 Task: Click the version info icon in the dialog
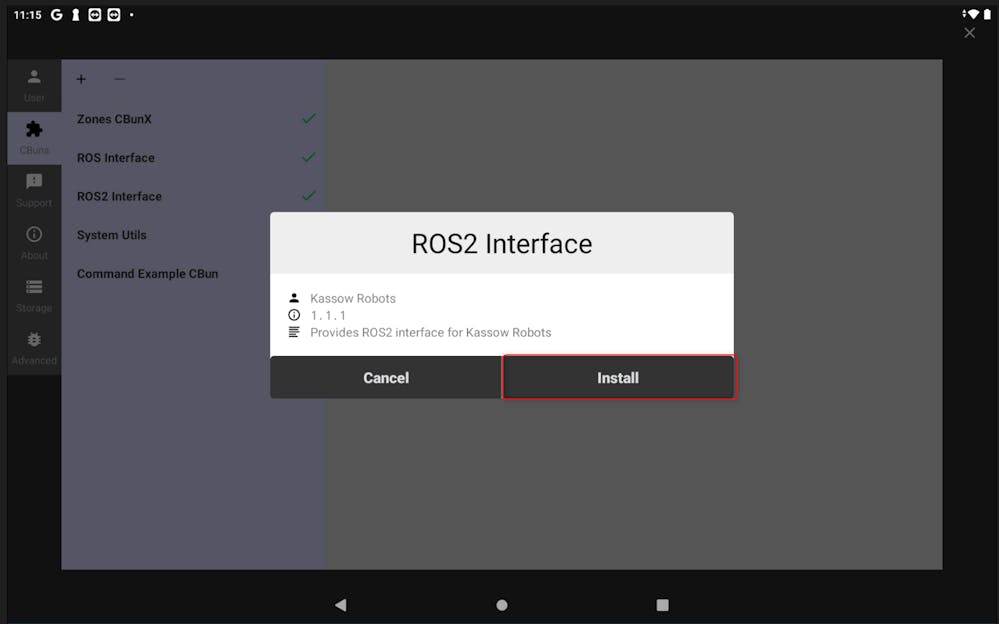coord(294,315)
